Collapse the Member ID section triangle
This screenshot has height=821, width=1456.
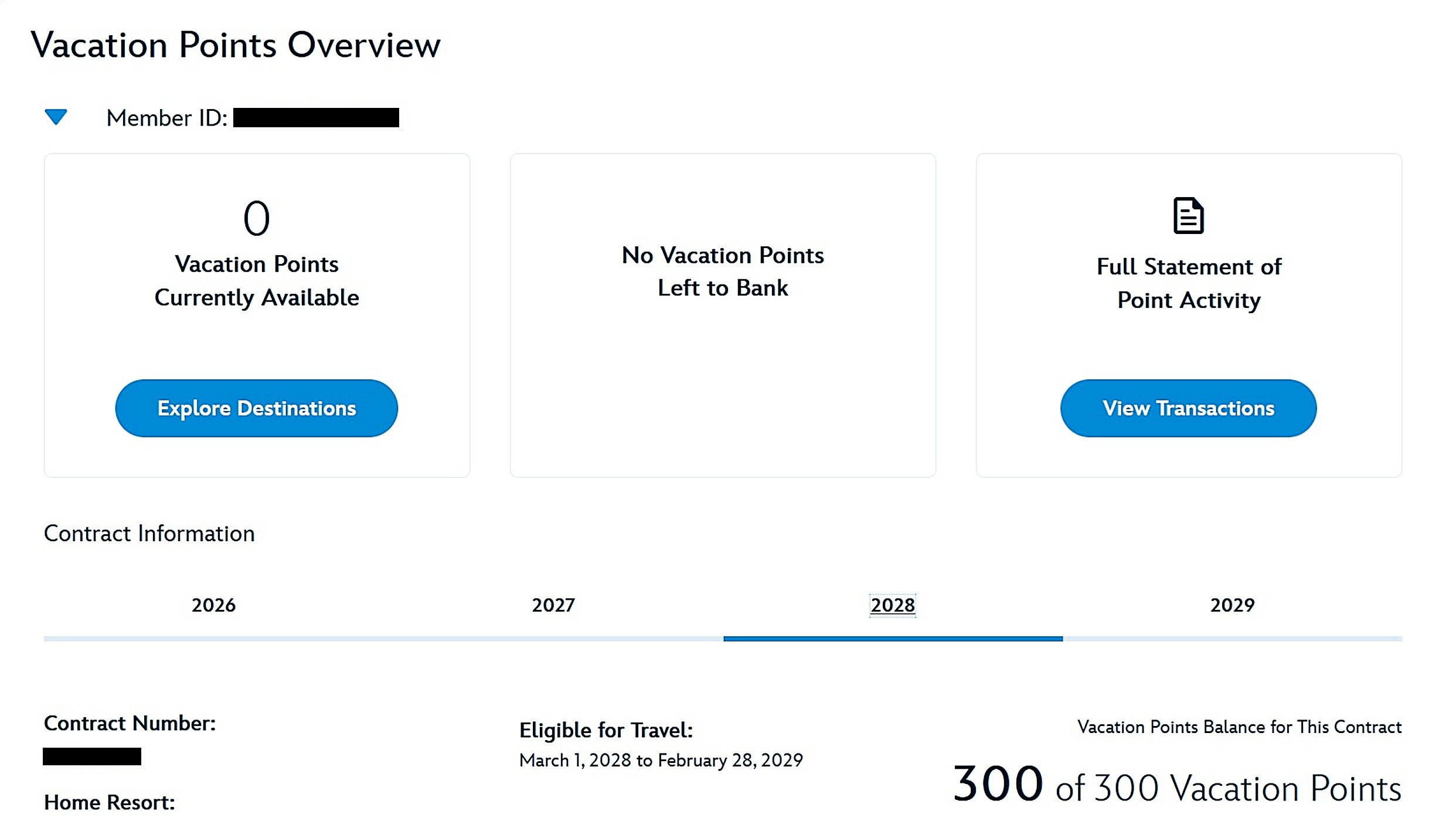[x=56, y=117]
